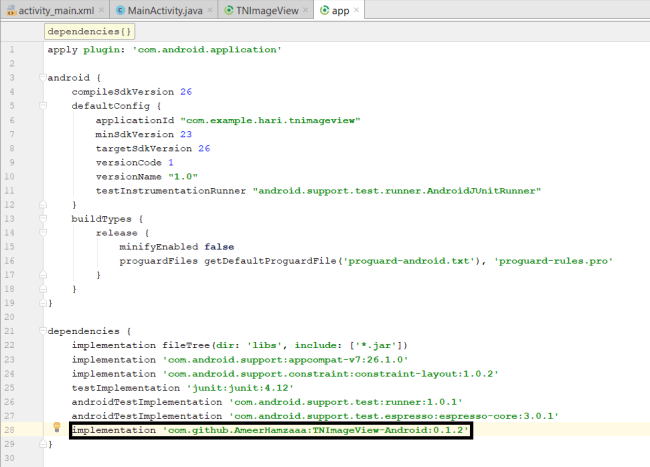Screen dimensions: 650x467
Task: Click minifyEnabled false keyword
Action: pyautogui.click(x=219, y=247)
